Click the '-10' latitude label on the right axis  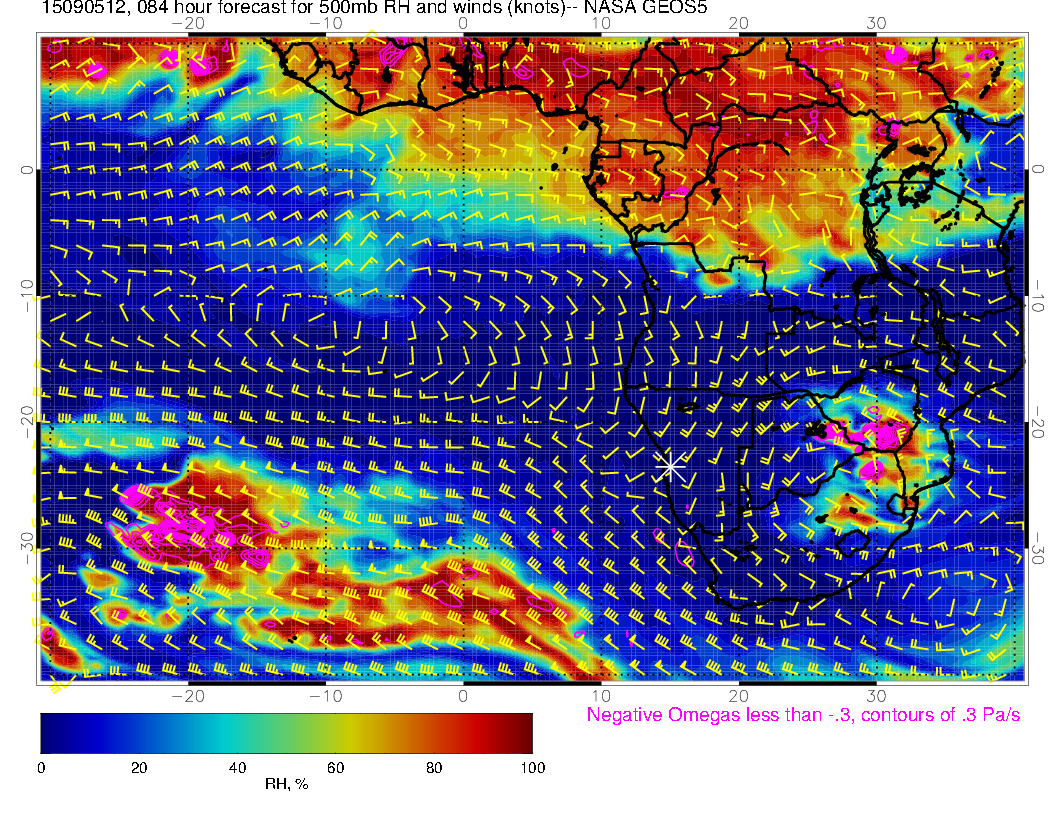1038,296
